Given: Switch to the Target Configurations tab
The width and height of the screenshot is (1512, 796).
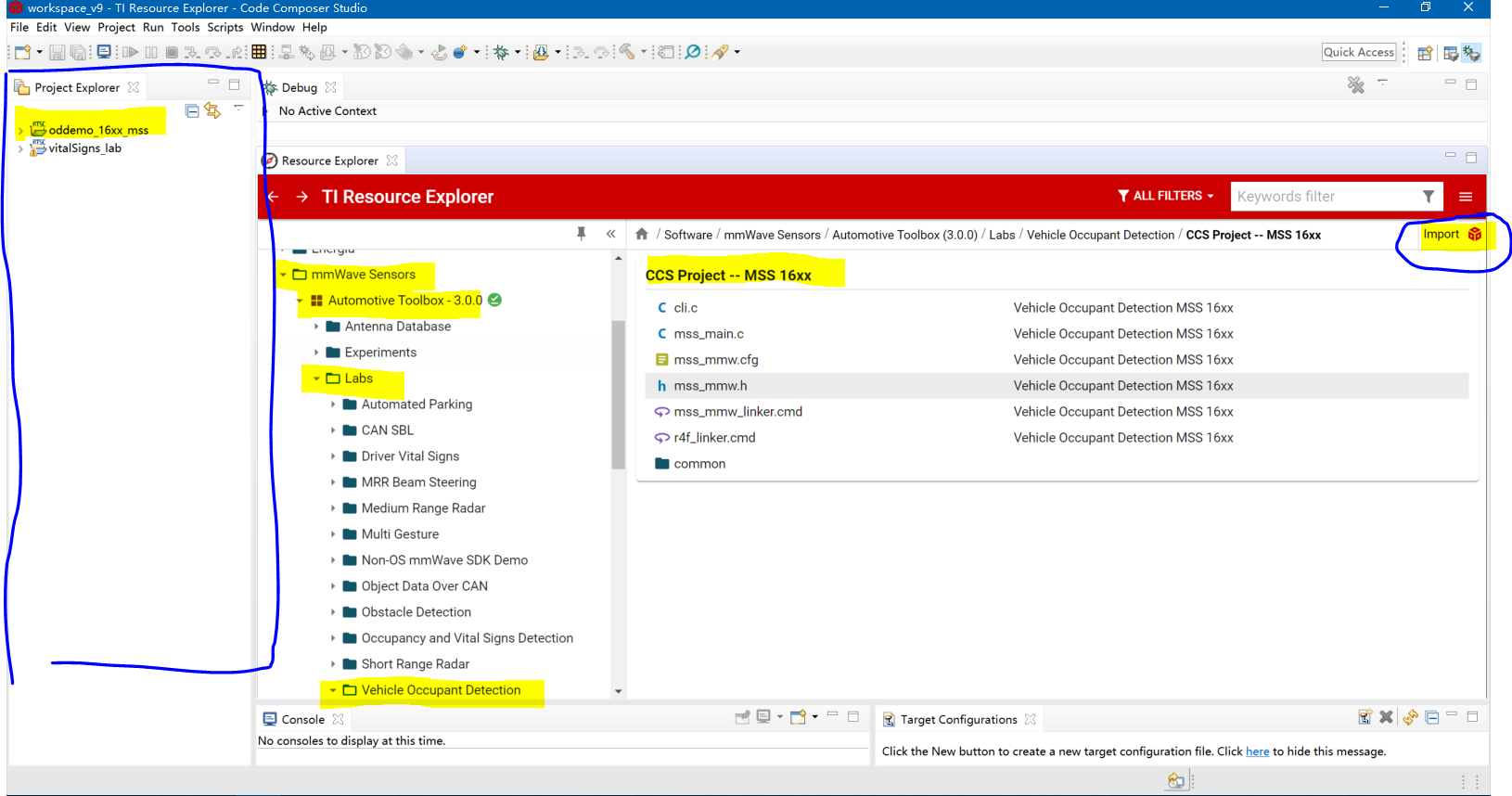Looking at the screenshot, I should pyautogui.click(x=958, y=719).
